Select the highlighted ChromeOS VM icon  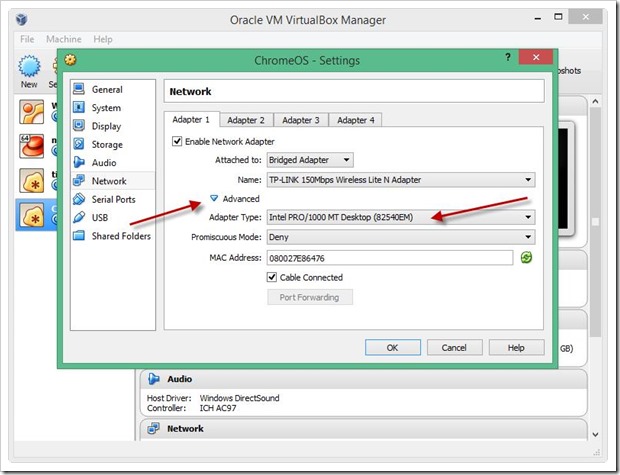32,215
